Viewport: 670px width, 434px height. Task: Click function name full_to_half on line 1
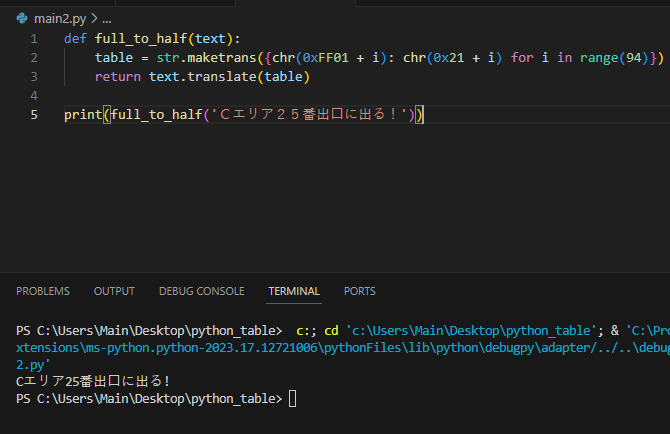click(141, 39)
